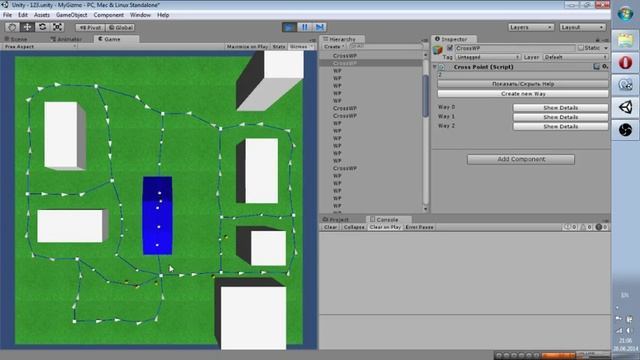Open the Tag Untagged dropdown
Image resolution: width=640 pixels, height=360 pixels.
tap(488, 58)
